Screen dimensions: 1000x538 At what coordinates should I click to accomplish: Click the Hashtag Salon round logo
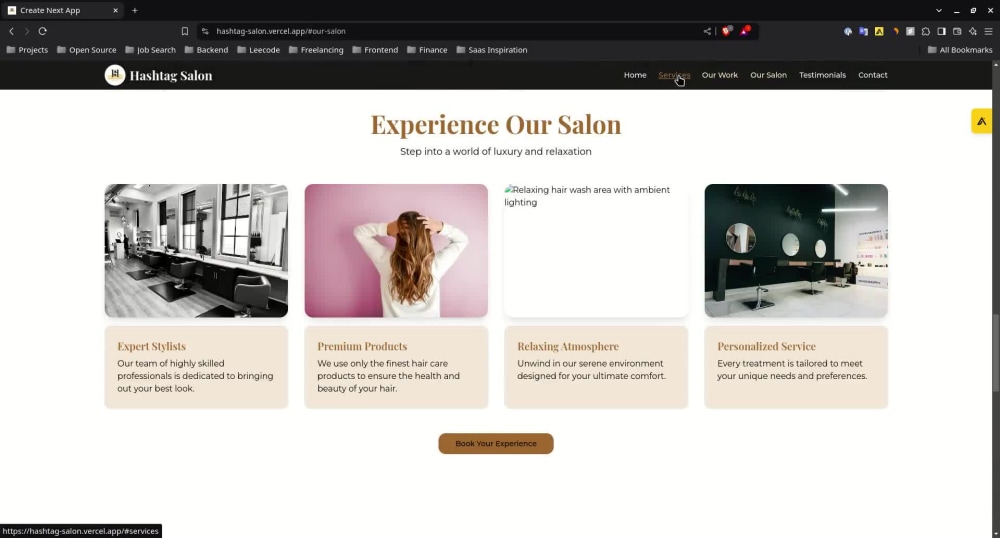coord(115,75)
